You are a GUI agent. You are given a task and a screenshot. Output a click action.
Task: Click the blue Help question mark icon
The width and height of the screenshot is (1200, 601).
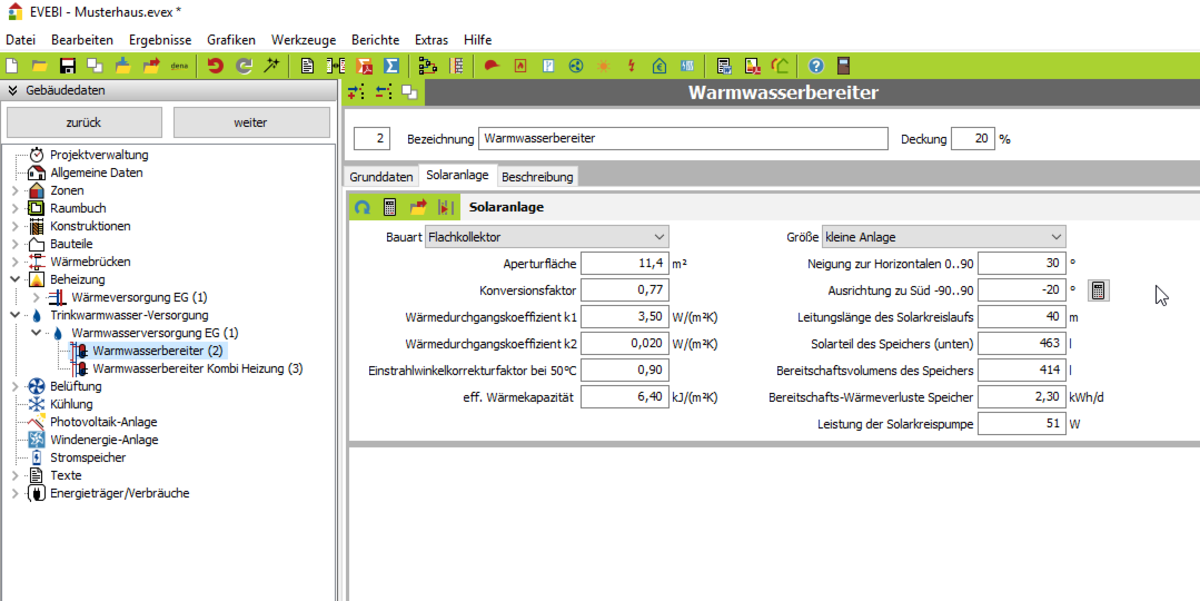(x=816, y=66)
